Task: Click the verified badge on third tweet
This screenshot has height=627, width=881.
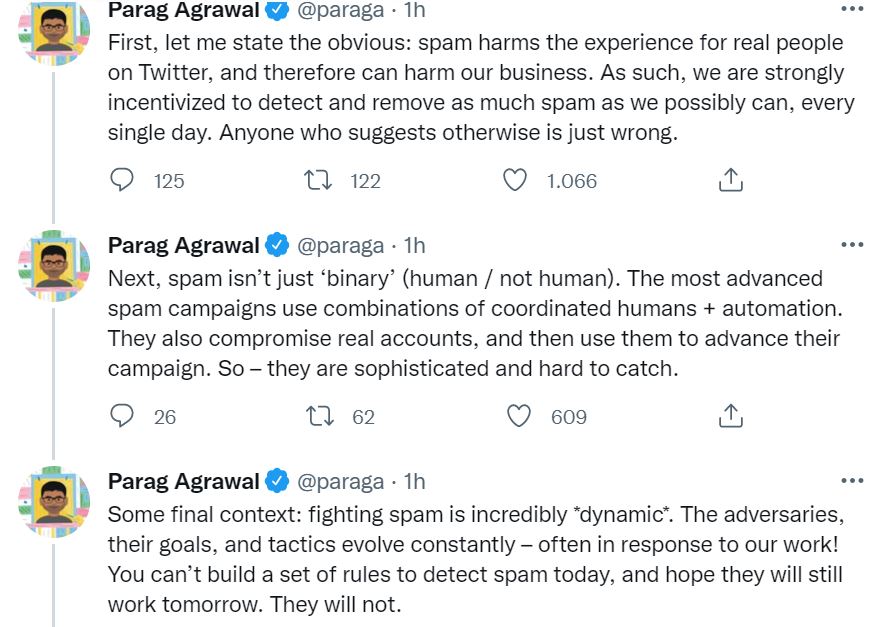Action: tap(278, 481)
